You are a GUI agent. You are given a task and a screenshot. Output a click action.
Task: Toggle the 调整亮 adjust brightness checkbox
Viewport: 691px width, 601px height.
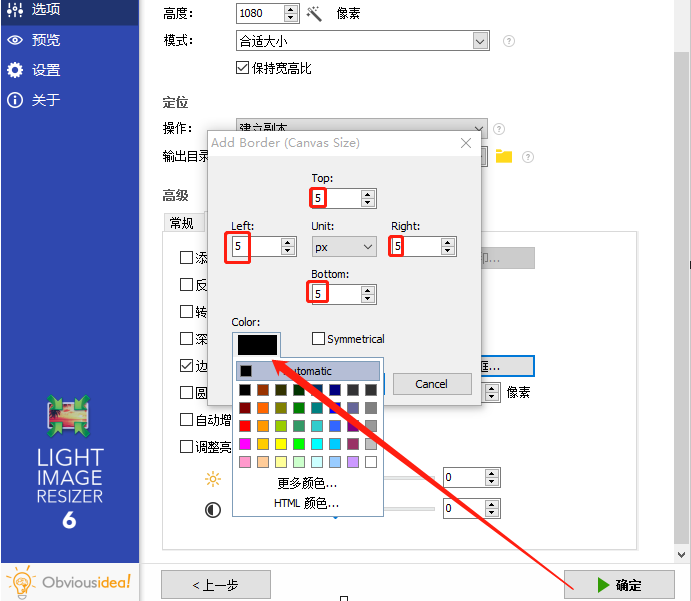tap(186, 446)
